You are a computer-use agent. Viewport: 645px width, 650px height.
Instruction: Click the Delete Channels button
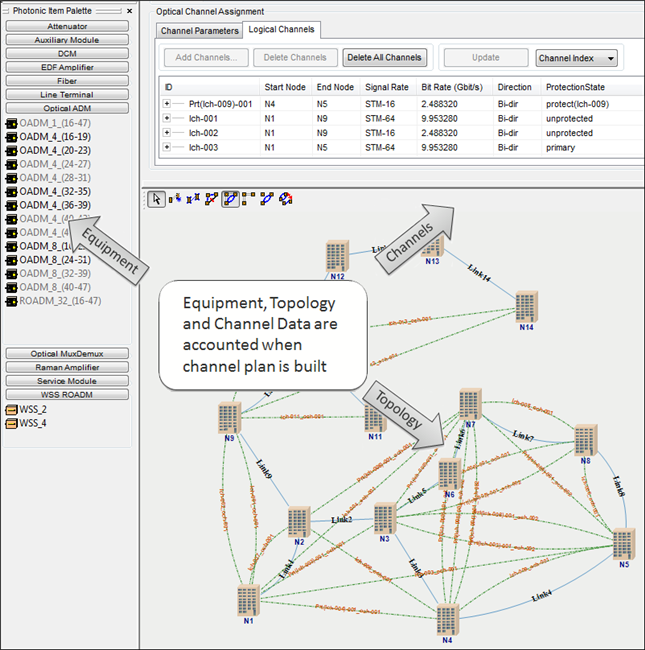pyautogui.click(x=295, y=58)
